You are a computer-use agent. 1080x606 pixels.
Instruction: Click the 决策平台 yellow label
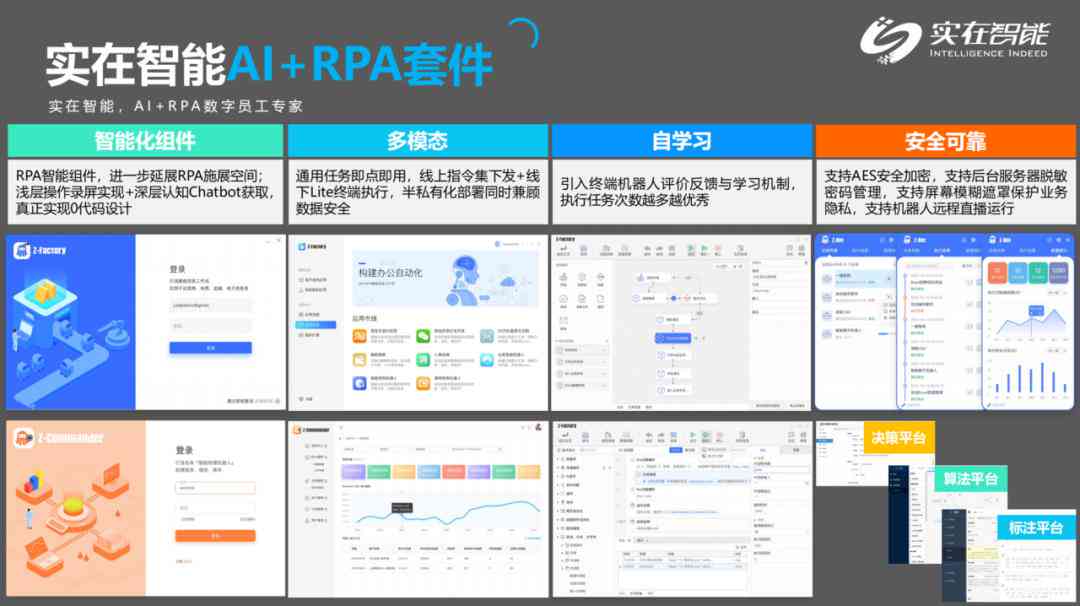(x=899, y=437)
